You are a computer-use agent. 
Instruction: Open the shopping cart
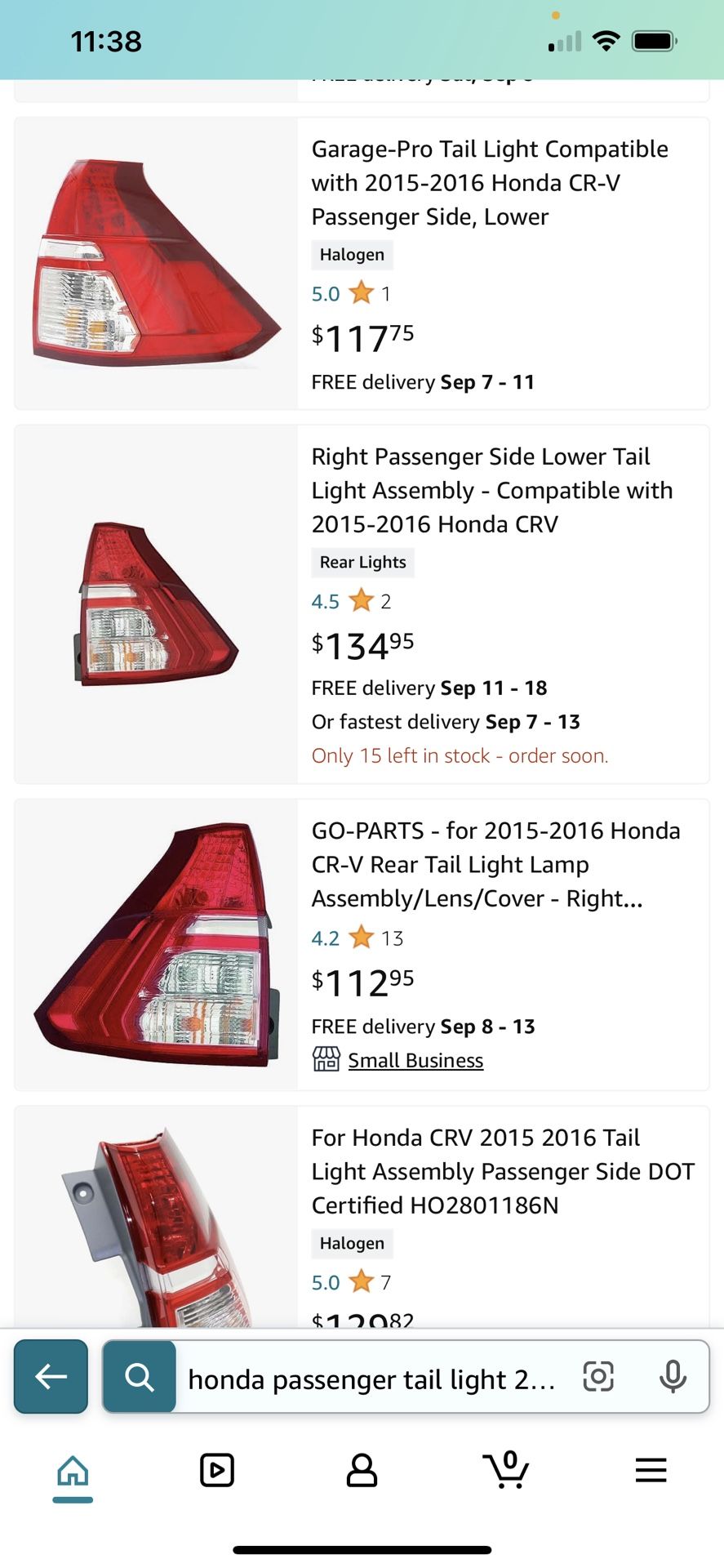[506, 1470]
